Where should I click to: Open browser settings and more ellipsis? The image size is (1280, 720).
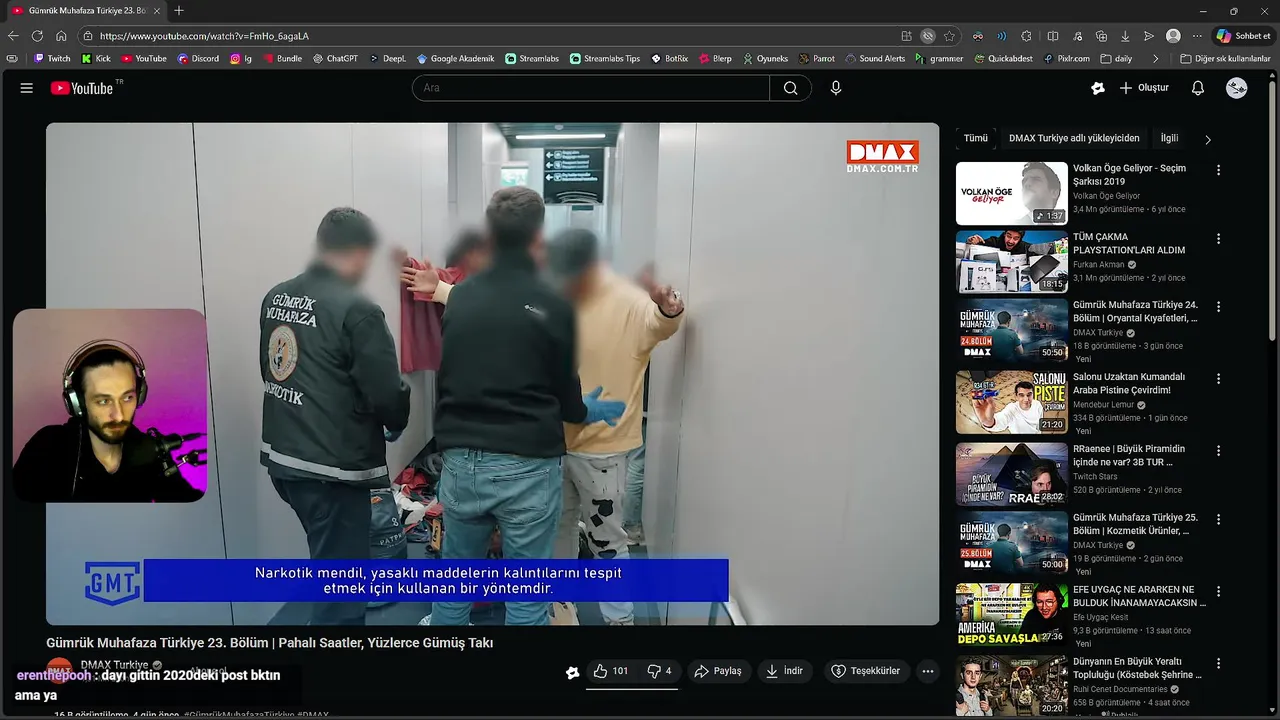(x=1197, y=36)
